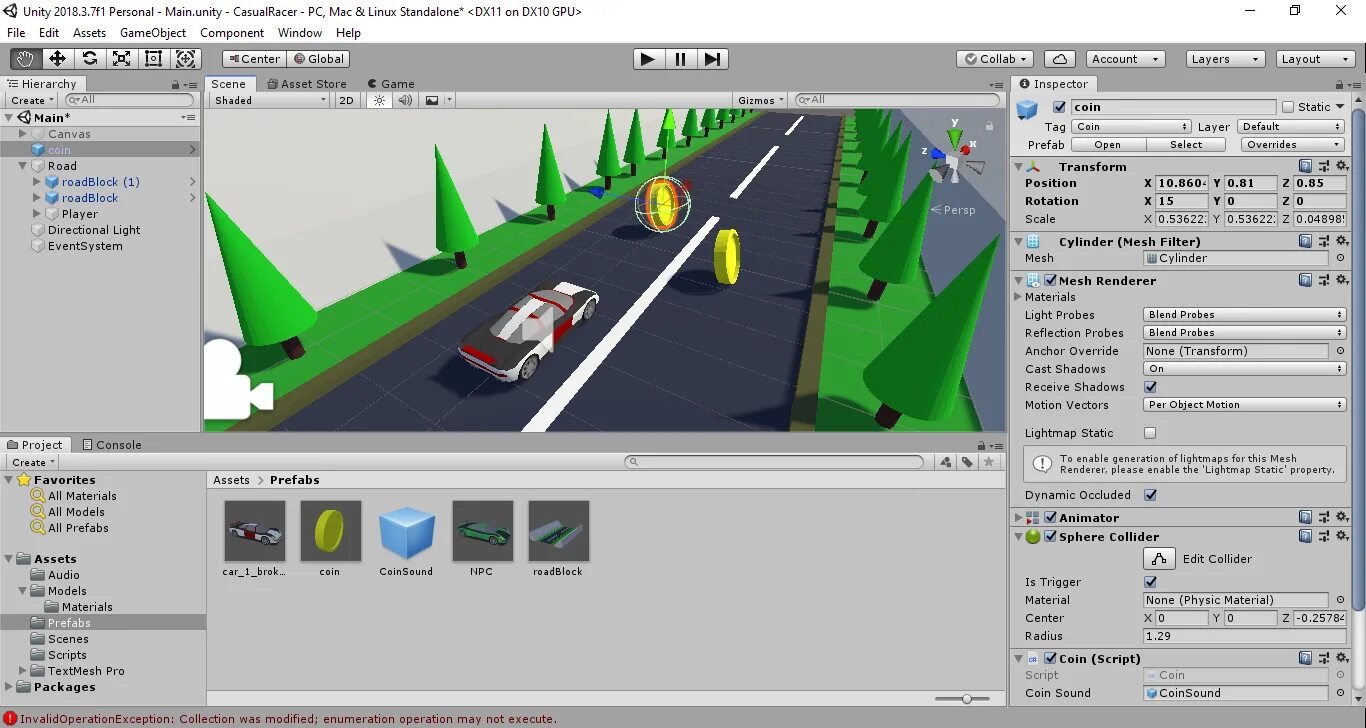The height and width of the screenshot is (728, 1366).
Task: Start Play mode
Action: [648, 59]
